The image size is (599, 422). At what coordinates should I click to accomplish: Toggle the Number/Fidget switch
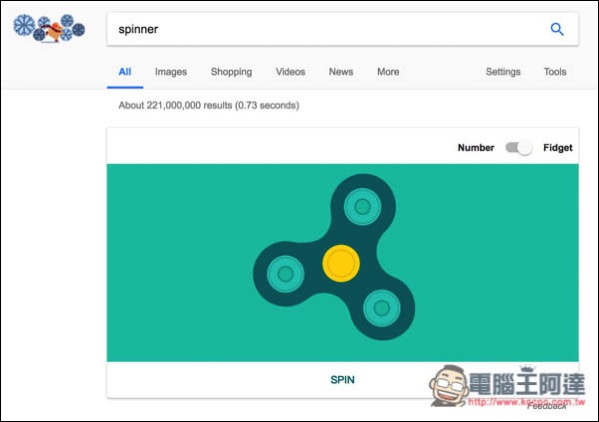pos(518,148)
